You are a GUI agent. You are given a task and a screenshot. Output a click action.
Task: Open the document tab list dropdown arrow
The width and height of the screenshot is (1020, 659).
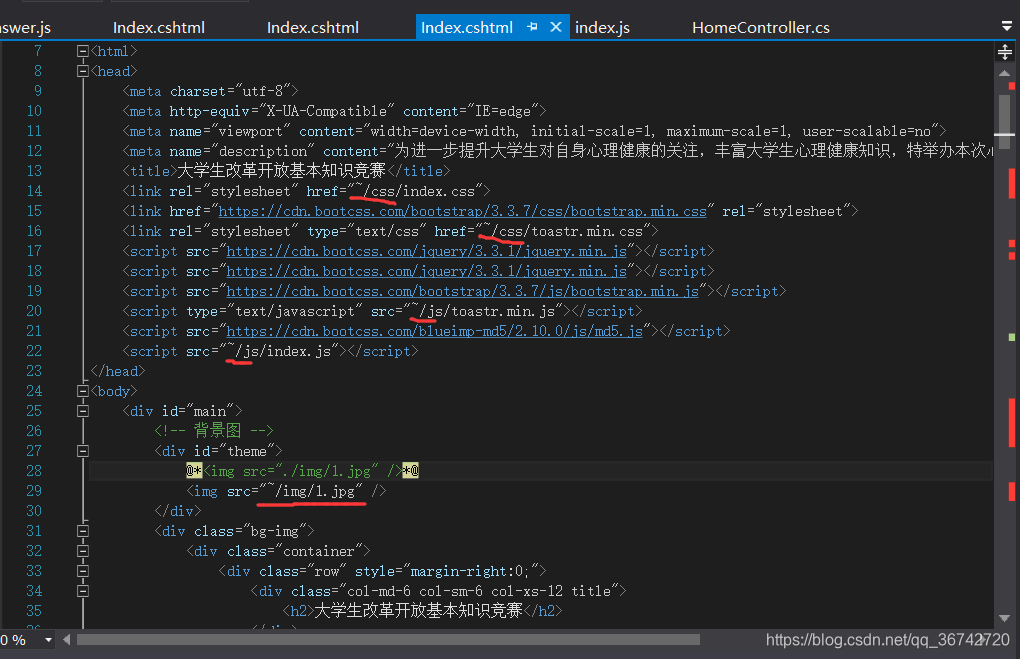click(x=1006, y=26)
